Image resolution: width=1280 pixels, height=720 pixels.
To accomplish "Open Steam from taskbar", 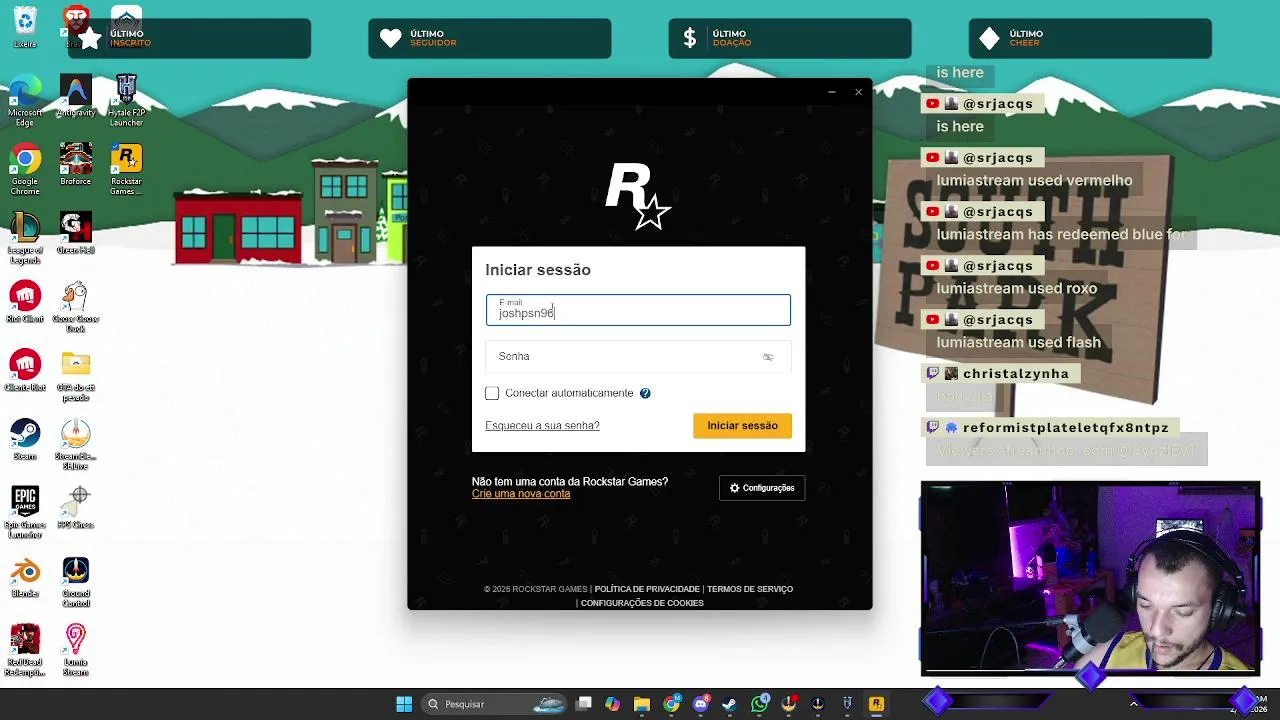I will tap(730, 704).
